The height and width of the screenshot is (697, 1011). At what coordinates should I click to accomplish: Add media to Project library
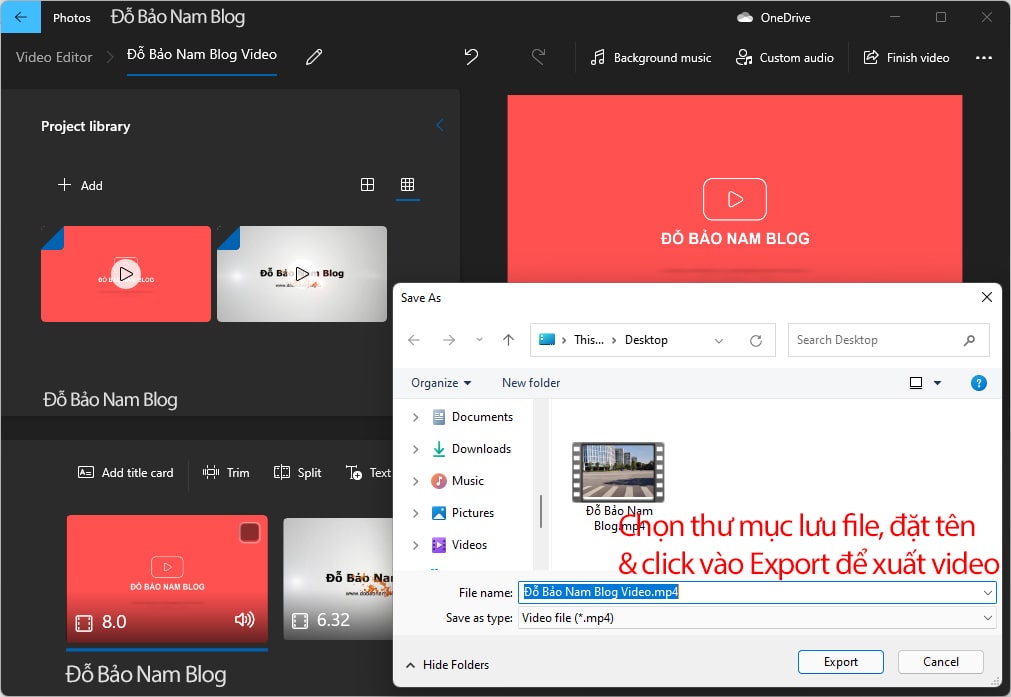[81, 185]
